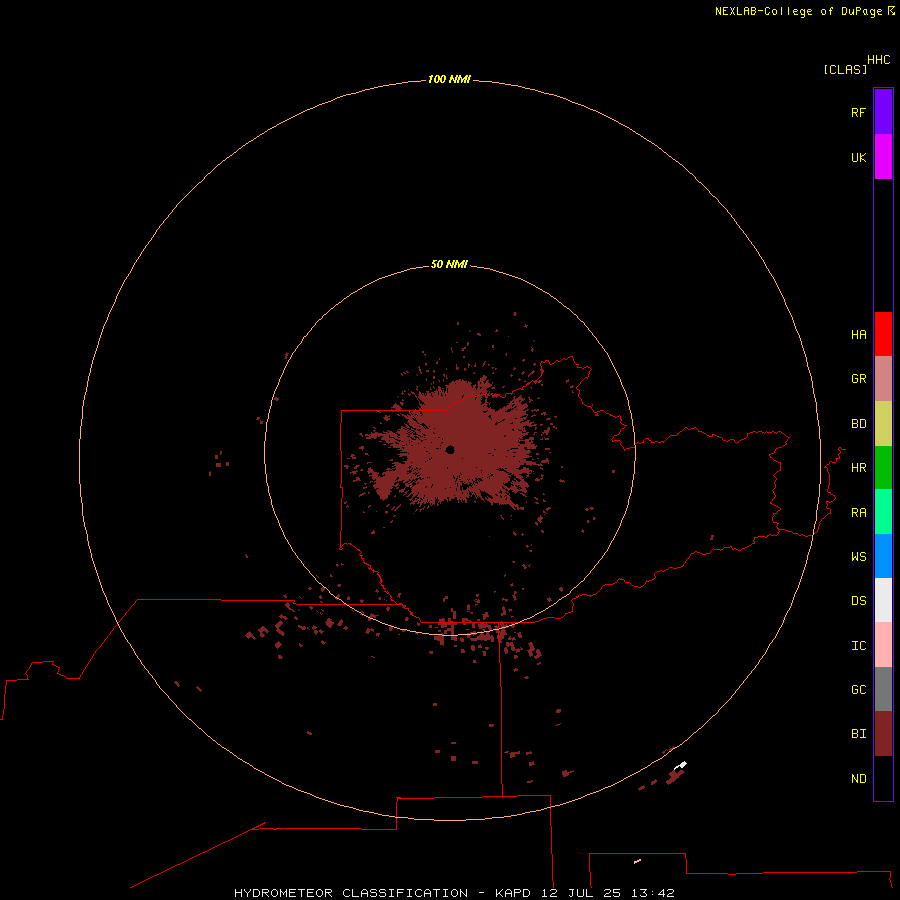Image resolution: width=900 pixels, height=900 pixels.
Task: Click the HR legend label
Action: tap(858, 468)
